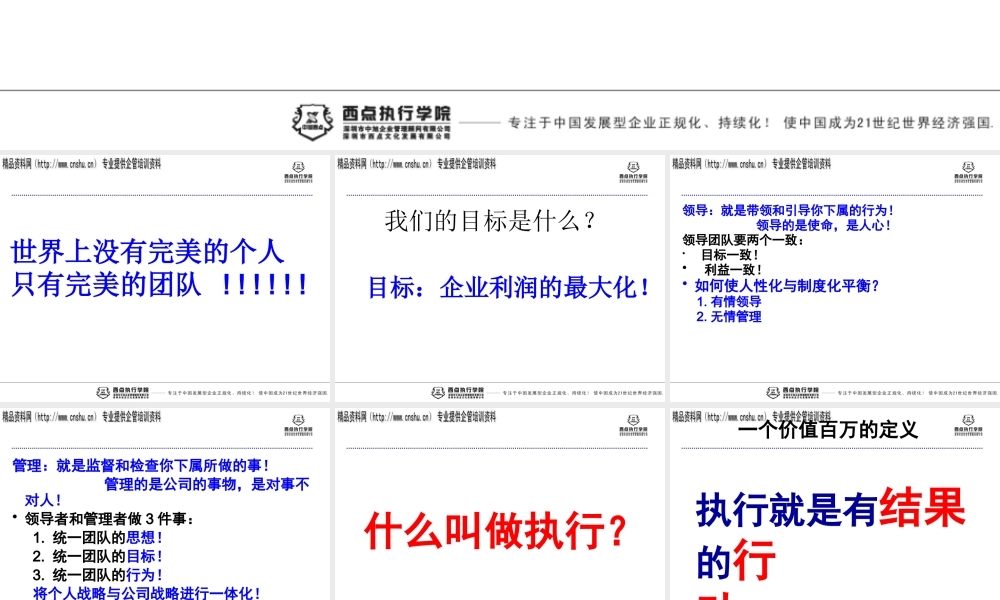The height and width of the screenshot is (600, 1000).
Task: Click corner logo on the 领导团队要两个一致 slide
Action: (967, 172)
